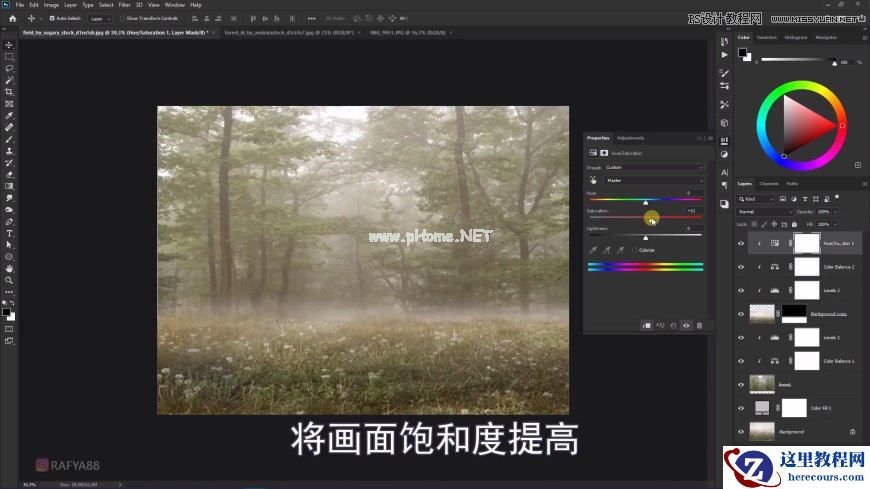The width and height of the screenshot is (870, 489).
Task: Open the File menu
Action: (x=20, y=5)
